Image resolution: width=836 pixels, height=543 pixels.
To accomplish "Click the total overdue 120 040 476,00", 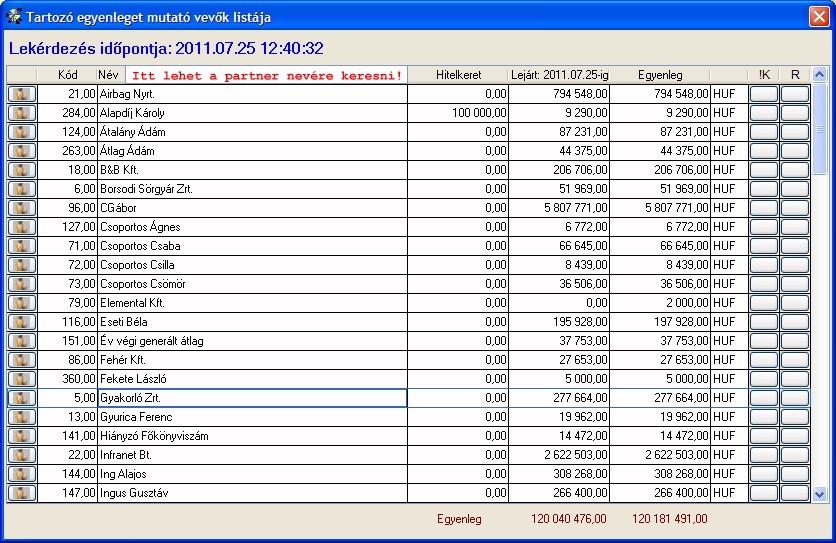I will coord(568,518).
